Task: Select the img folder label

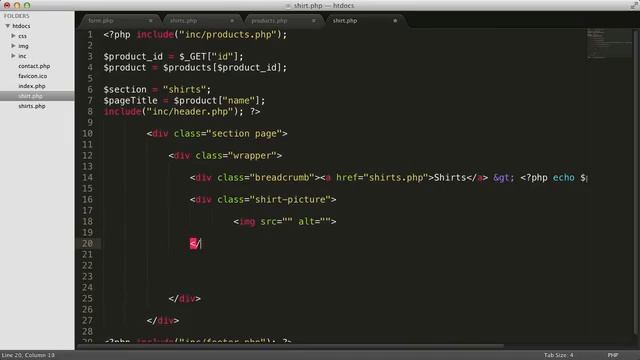Action: [23, 46]
